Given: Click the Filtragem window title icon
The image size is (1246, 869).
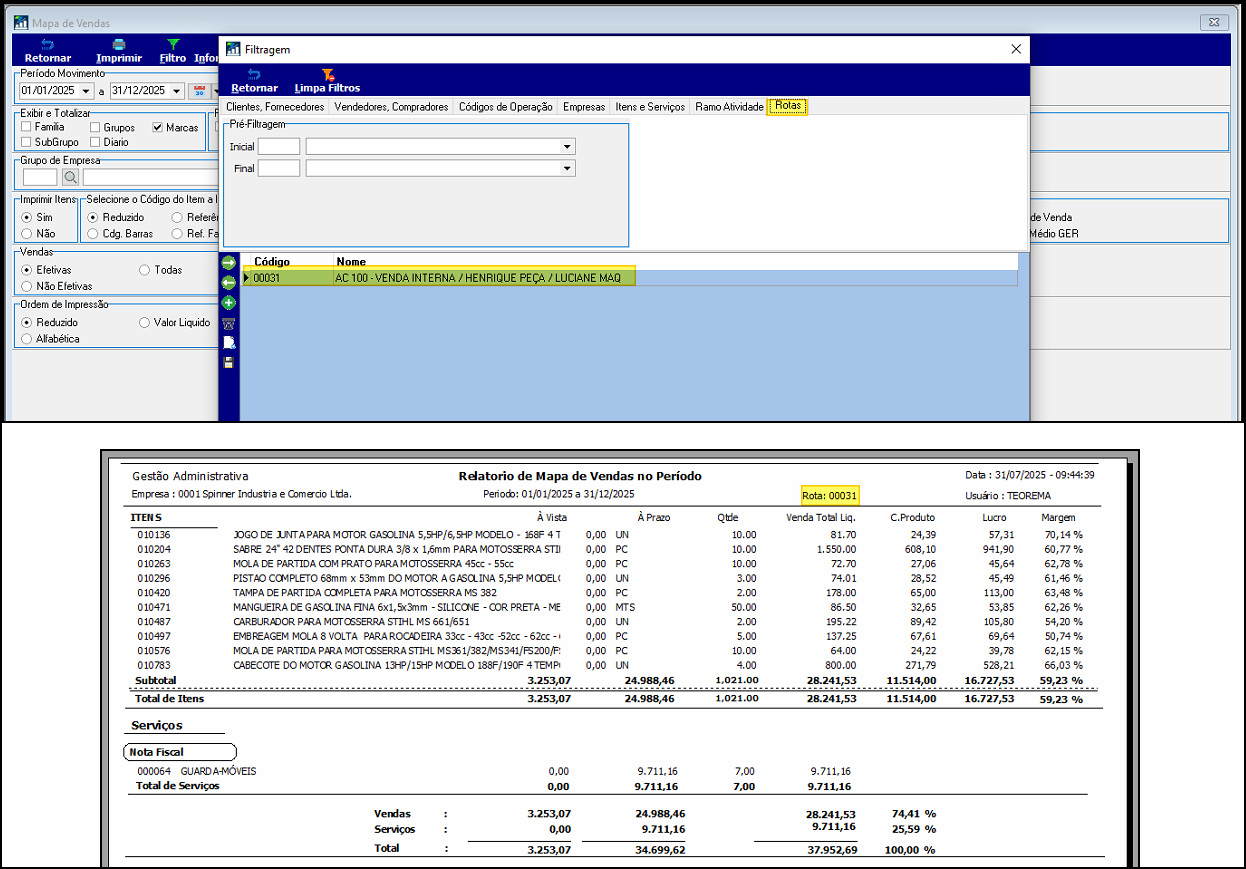Looking at the screenshot, I should coord(233,49).
